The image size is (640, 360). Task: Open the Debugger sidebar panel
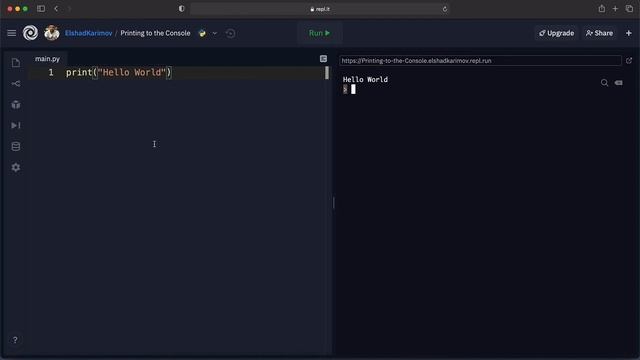click(16, 125)
